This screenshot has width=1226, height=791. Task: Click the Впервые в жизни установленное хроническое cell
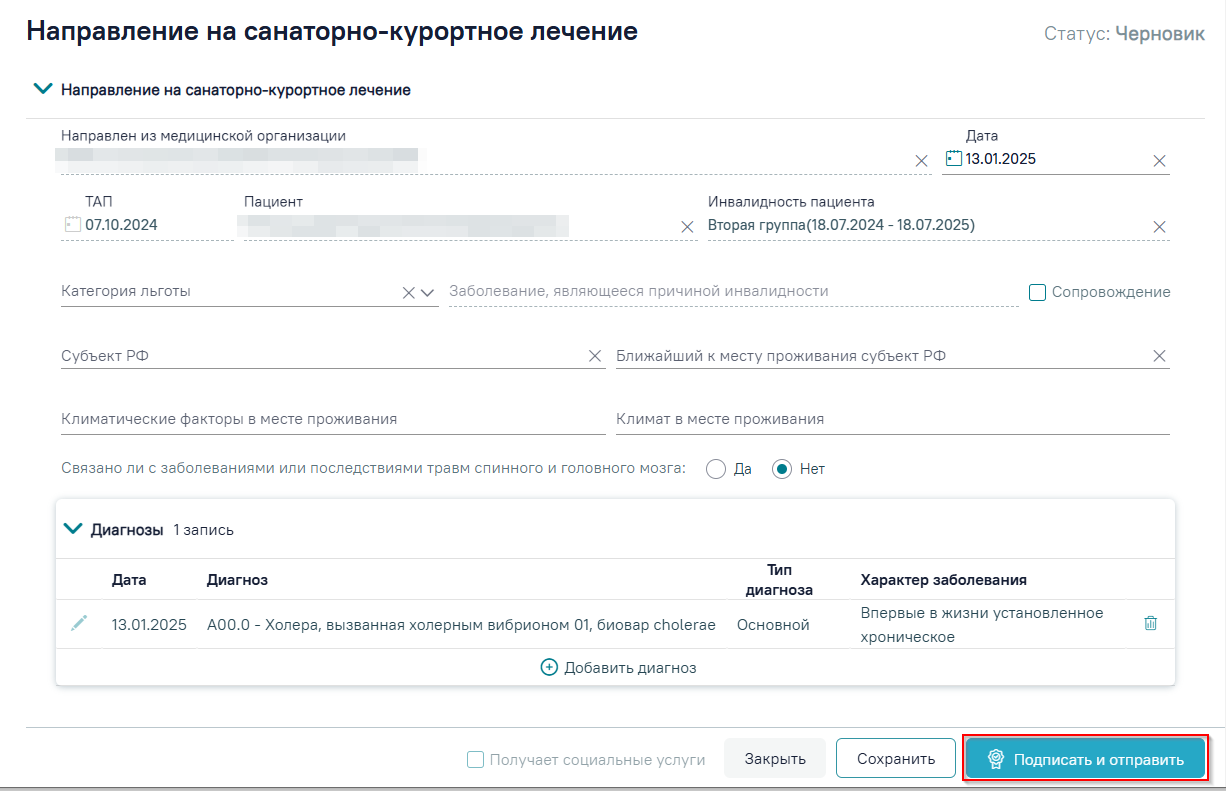pyautogui.click(x=982, y=625)
